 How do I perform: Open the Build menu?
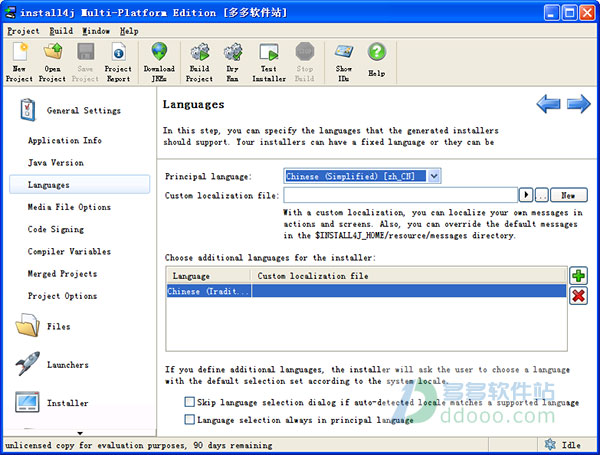(x=61, y=31)
